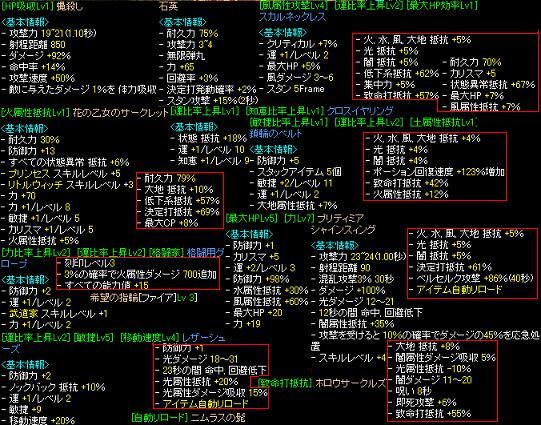Screen dimensions: 541x425
Task: Click the line '回避率 +3%'
Action: [x=192, y=78]
